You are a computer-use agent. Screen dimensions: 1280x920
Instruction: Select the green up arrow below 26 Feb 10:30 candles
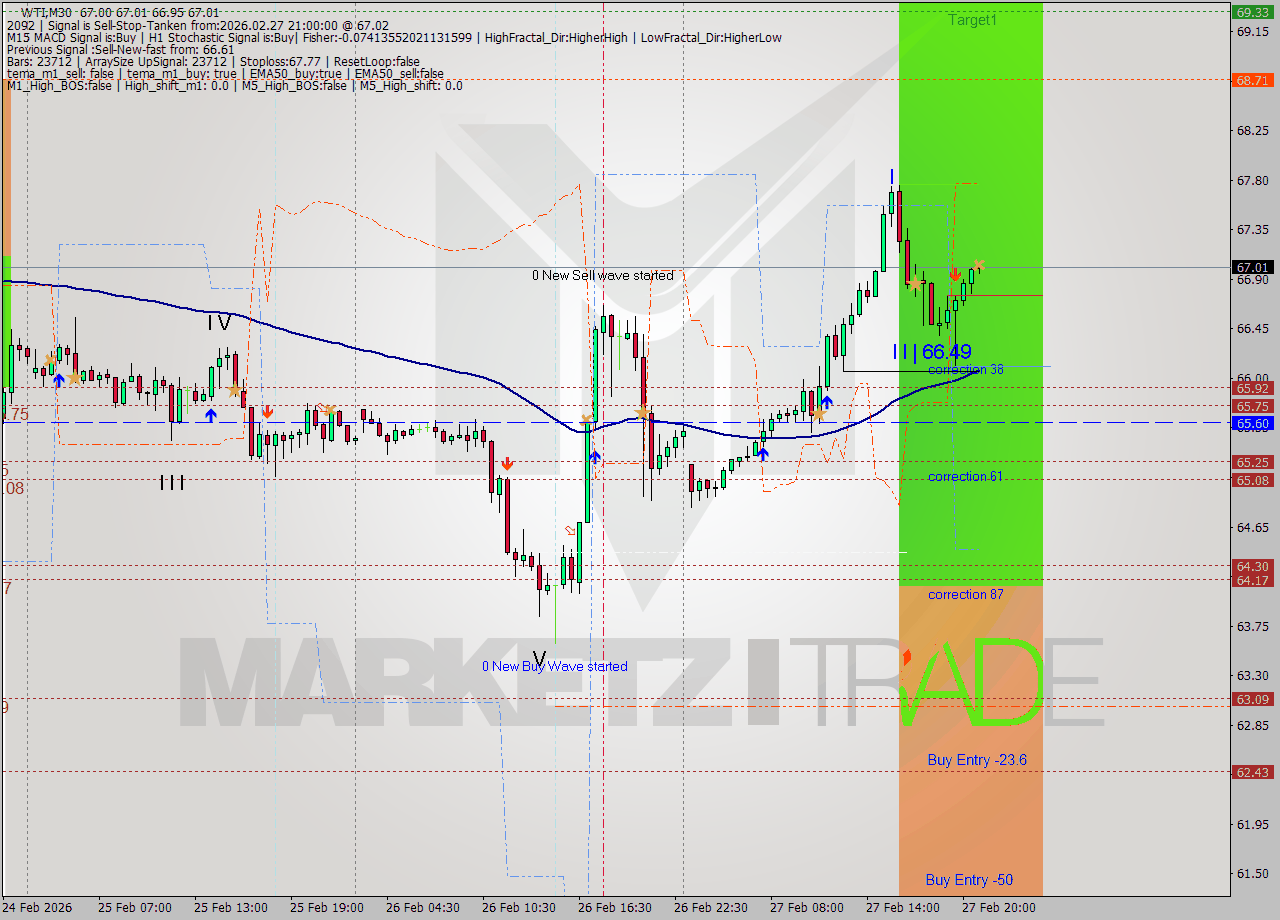(x=596, y=457)
